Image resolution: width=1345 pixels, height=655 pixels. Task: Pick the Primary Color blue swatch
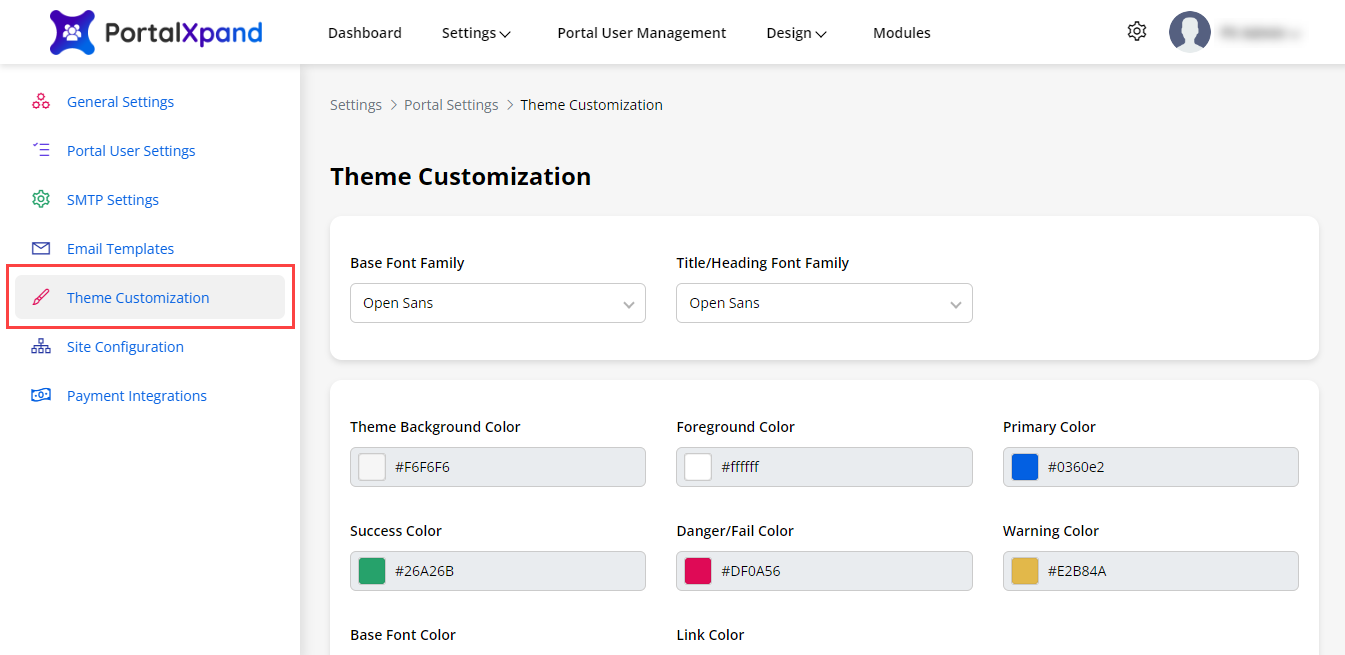pos(1024,467)
